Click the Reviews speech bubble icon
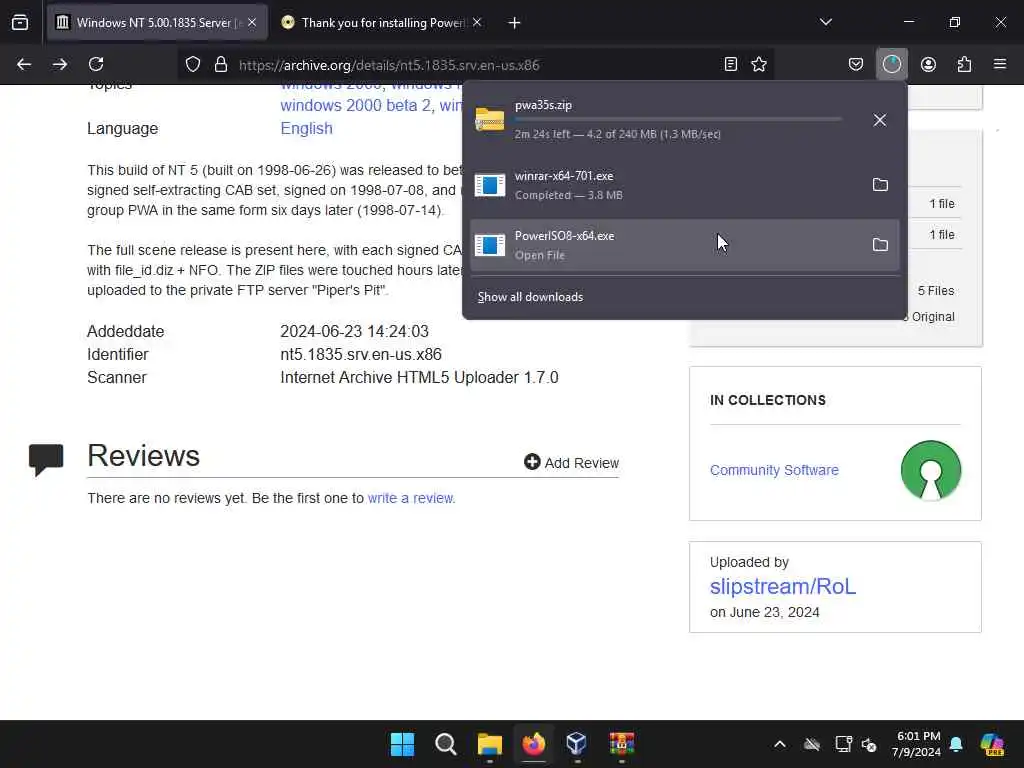1024x768 pixels. tap(46, 460)
